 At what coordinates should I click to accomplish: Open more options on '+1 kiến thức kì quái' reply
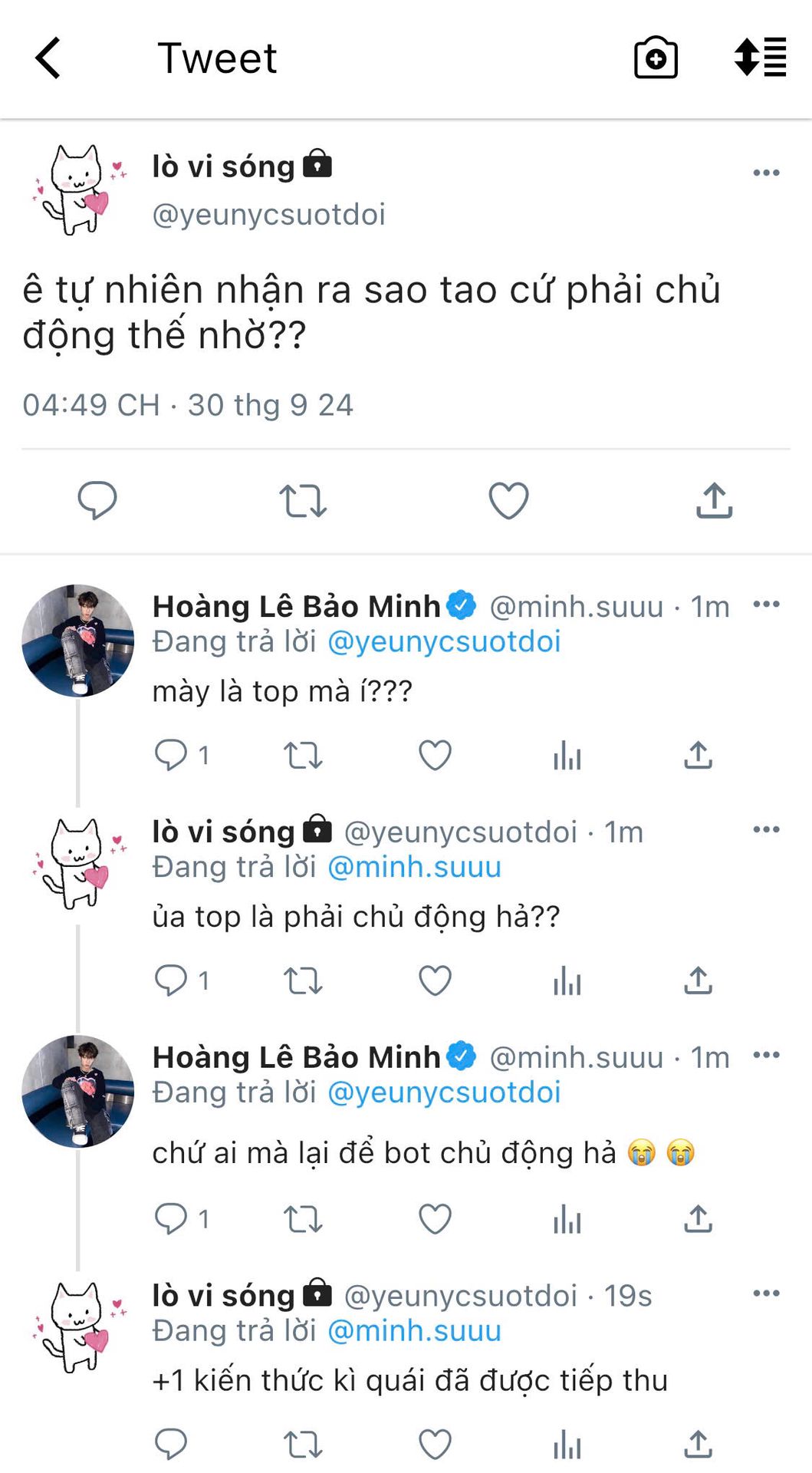tap(766, 1293)
